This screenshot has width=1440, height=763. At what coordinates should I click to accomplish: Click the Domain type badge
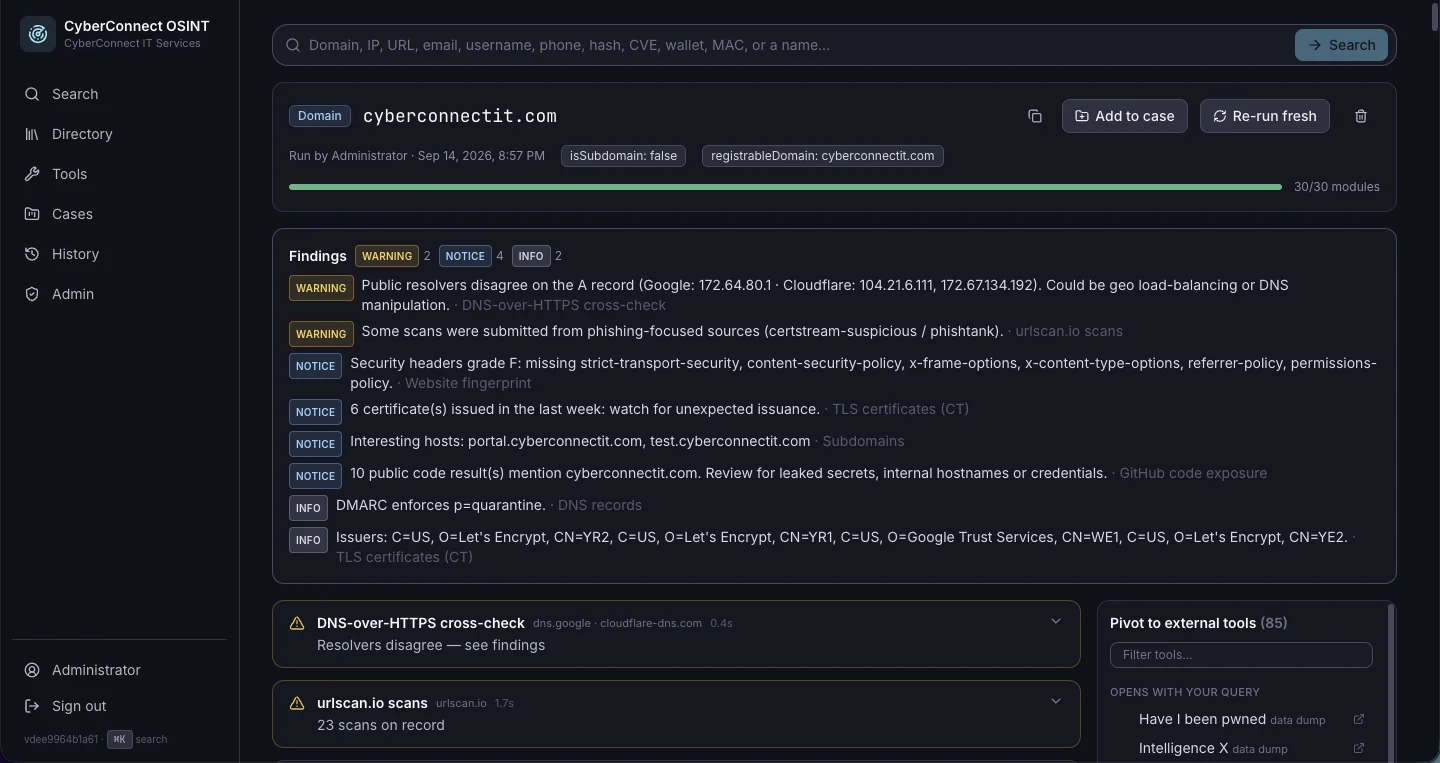point(320,116)
